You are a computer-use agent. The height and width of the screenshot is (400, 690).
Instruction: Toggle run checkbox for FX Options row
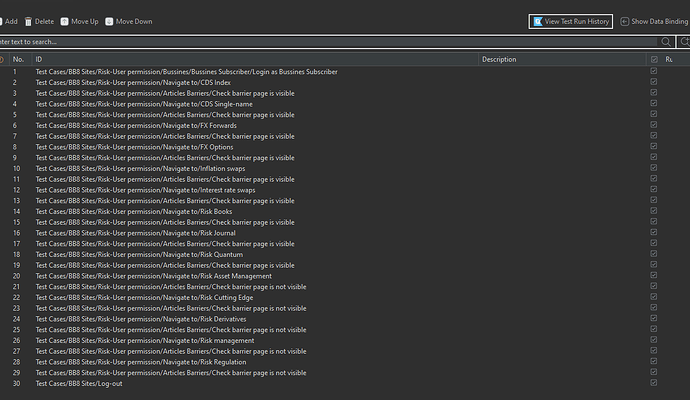coord(653,146)
